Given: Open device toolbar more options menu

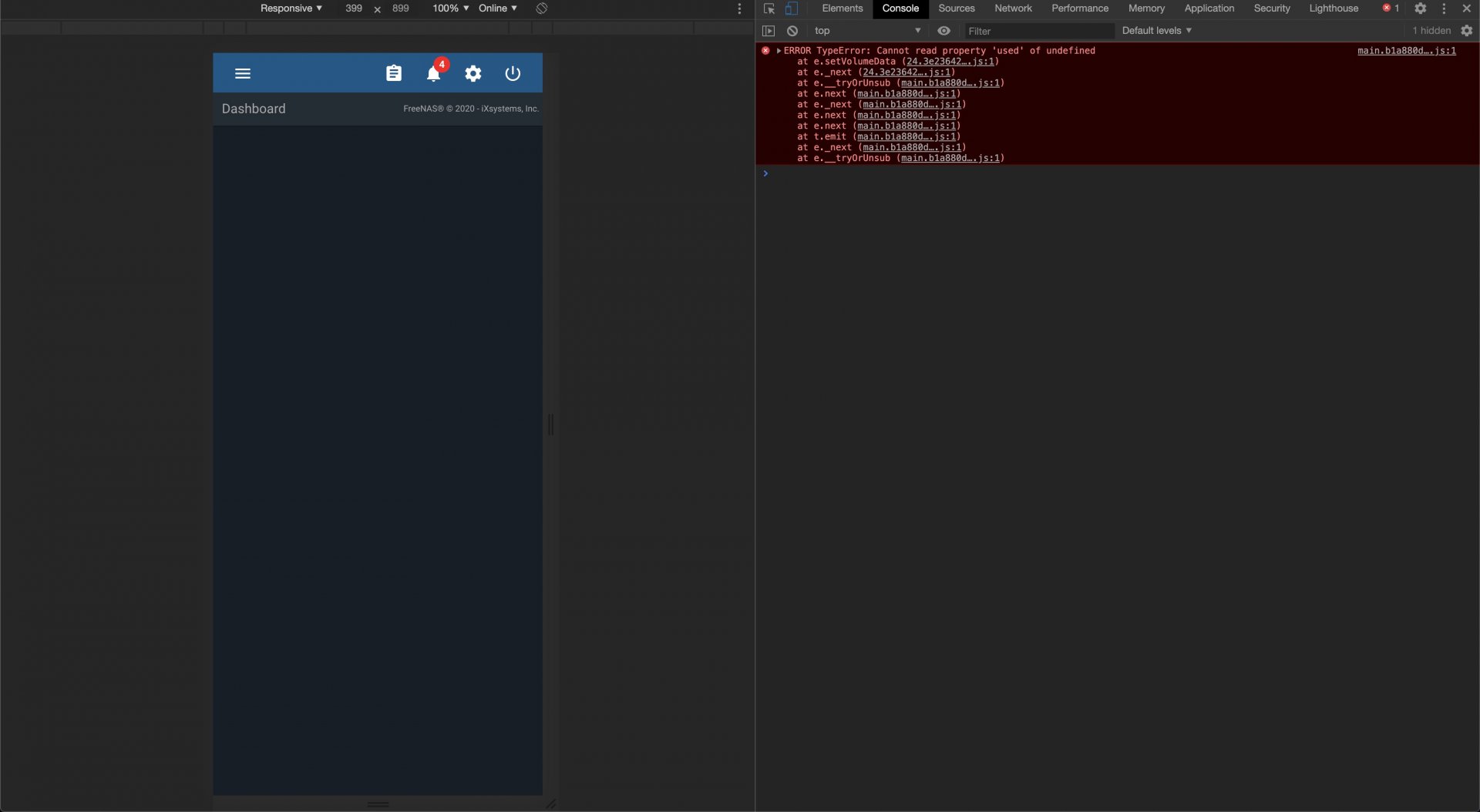Looking at the screenshot, I should [x=739, y=8].
